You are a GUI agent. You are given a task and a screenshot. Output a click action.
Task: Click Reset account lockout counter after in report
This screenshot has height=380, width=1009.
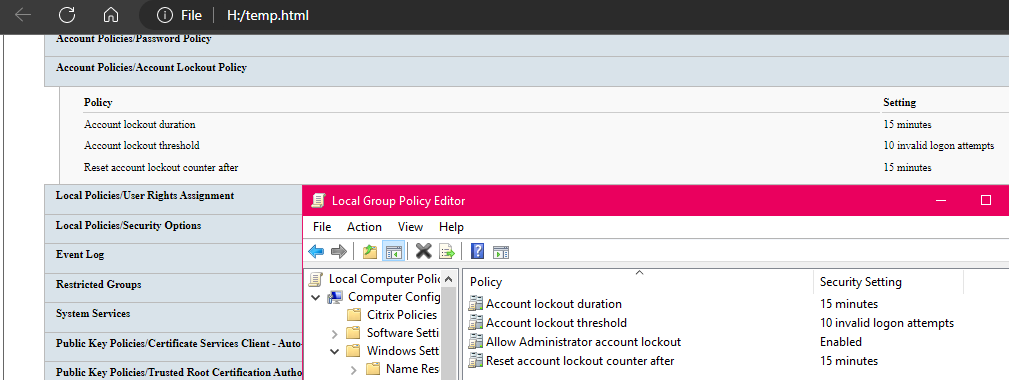pyautogui.click(x=161, y=168)
